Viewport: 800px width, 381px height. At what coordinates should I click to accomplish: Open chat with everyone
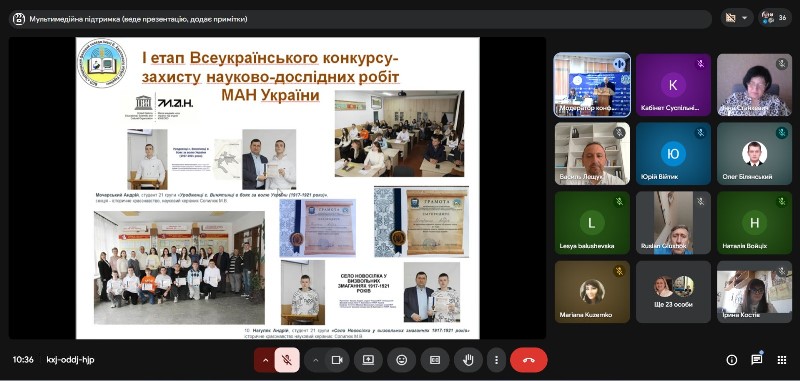point(757,360)
